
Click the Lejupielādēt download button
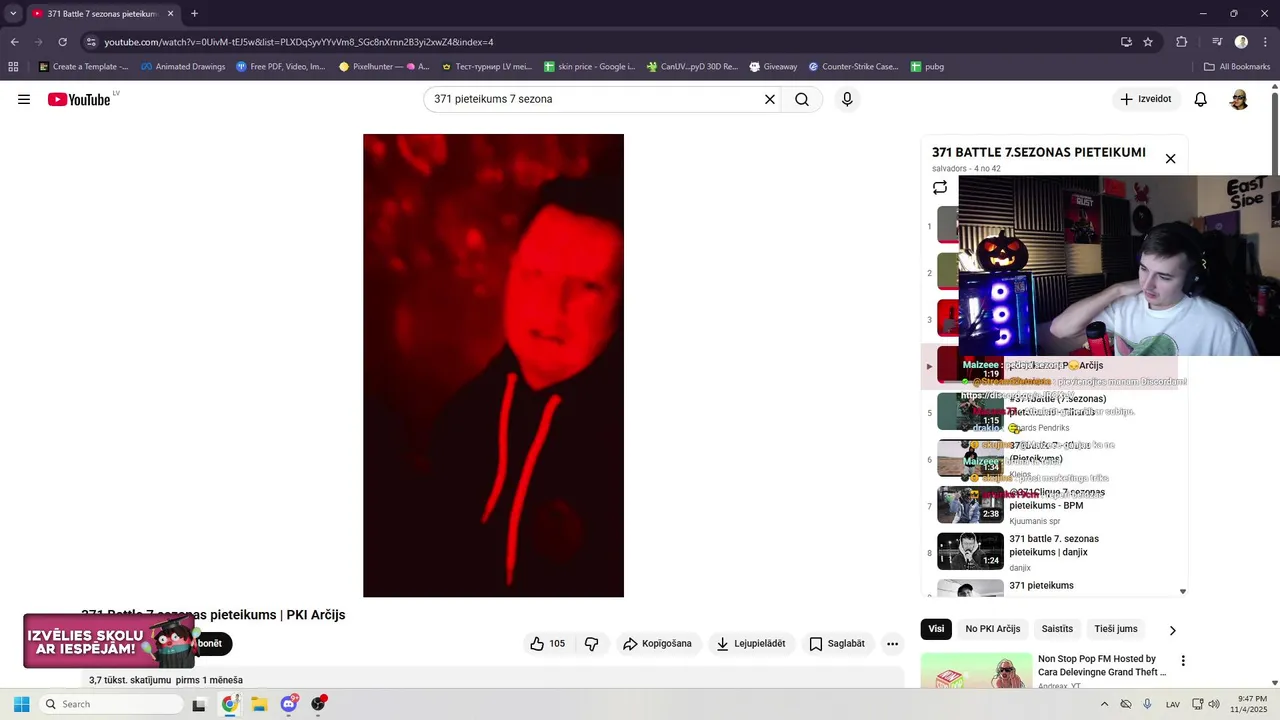point(752,643)
